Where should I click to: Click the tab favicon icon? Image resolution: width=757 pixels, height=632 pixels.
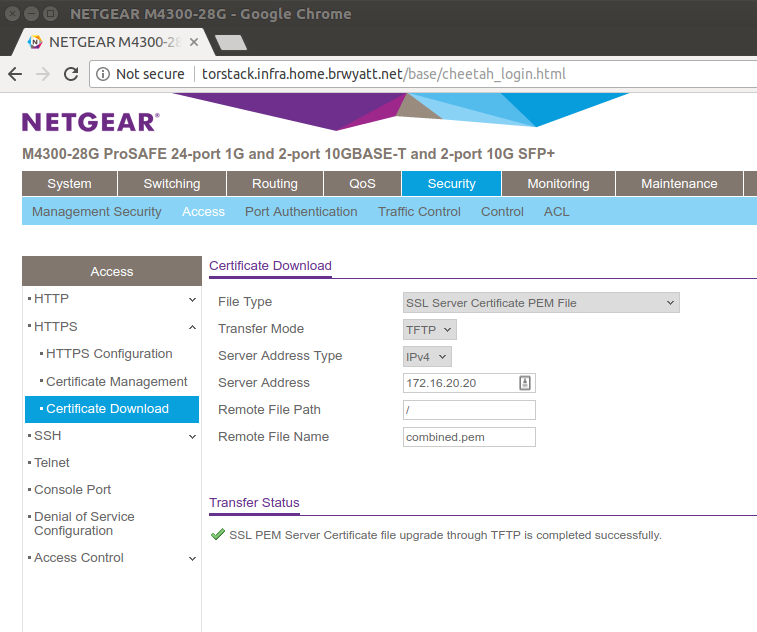(35, 42)
